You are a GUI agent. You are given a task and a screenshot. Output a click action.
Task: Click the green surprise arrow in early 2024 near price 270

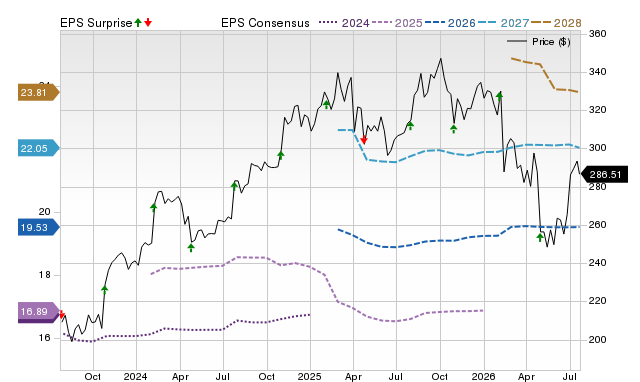click(153, 207)
